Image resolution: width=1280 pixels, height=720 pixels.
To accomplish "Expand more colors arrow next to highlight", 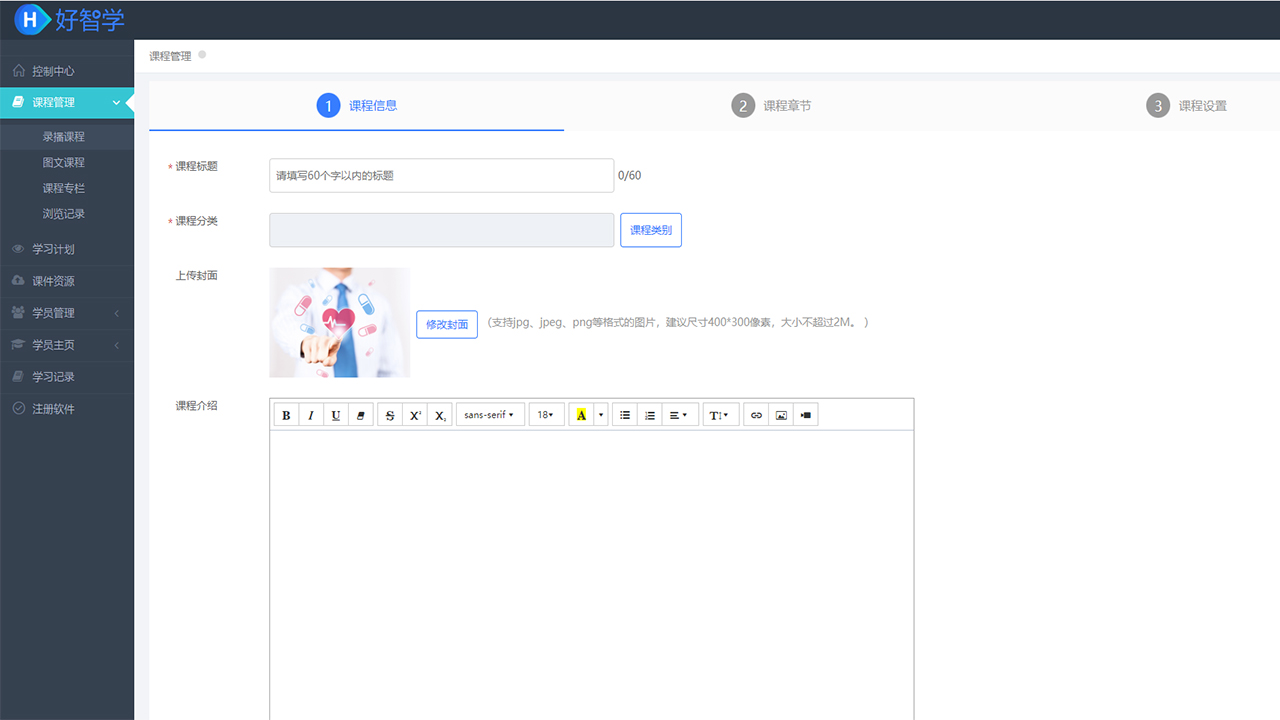I will (x=601, y=415).
